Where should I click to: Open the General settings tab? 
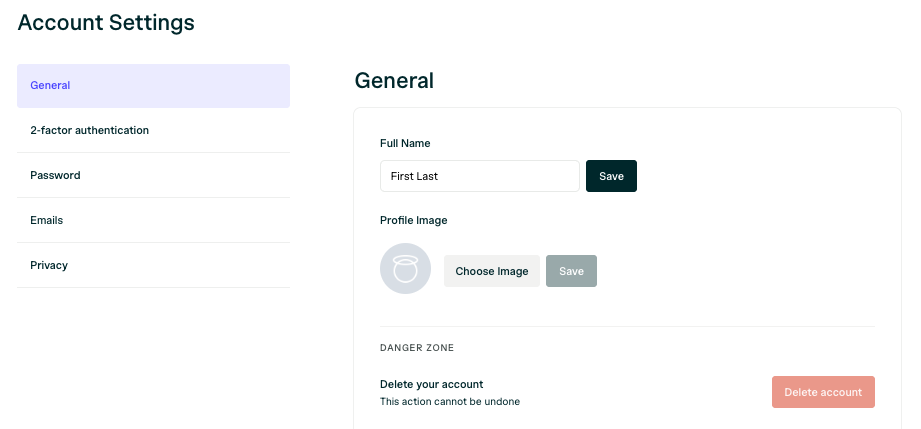point(153,86)
